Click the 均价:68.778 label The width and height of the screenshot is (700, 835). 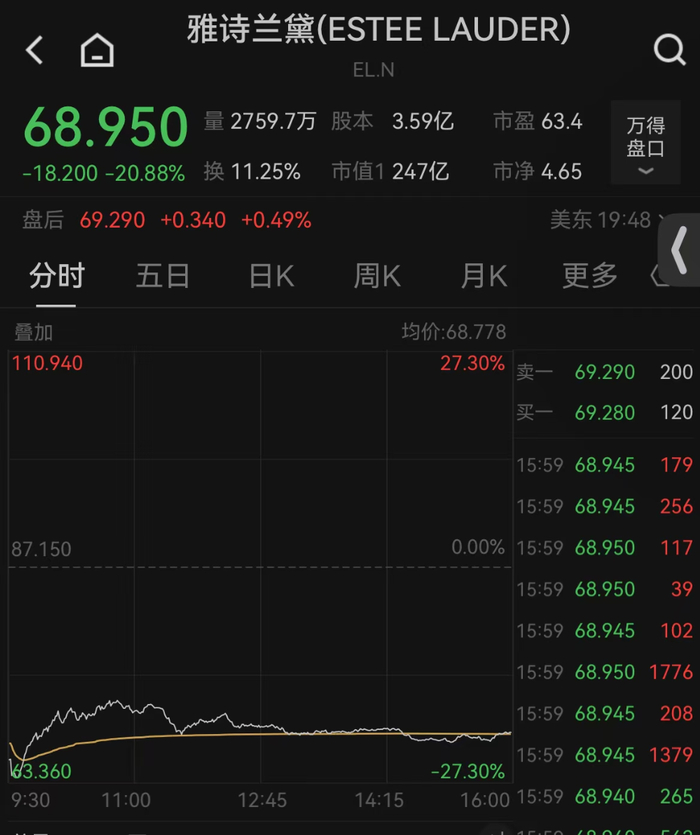(x=454, y=332)
